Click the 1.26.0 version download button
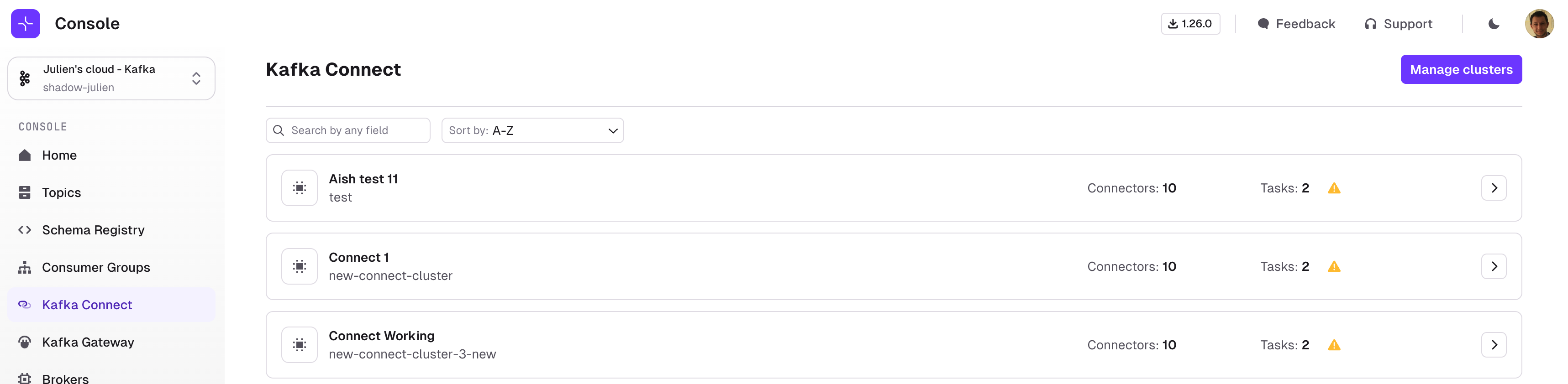The image size is (1568, 384). [1190, 24]
